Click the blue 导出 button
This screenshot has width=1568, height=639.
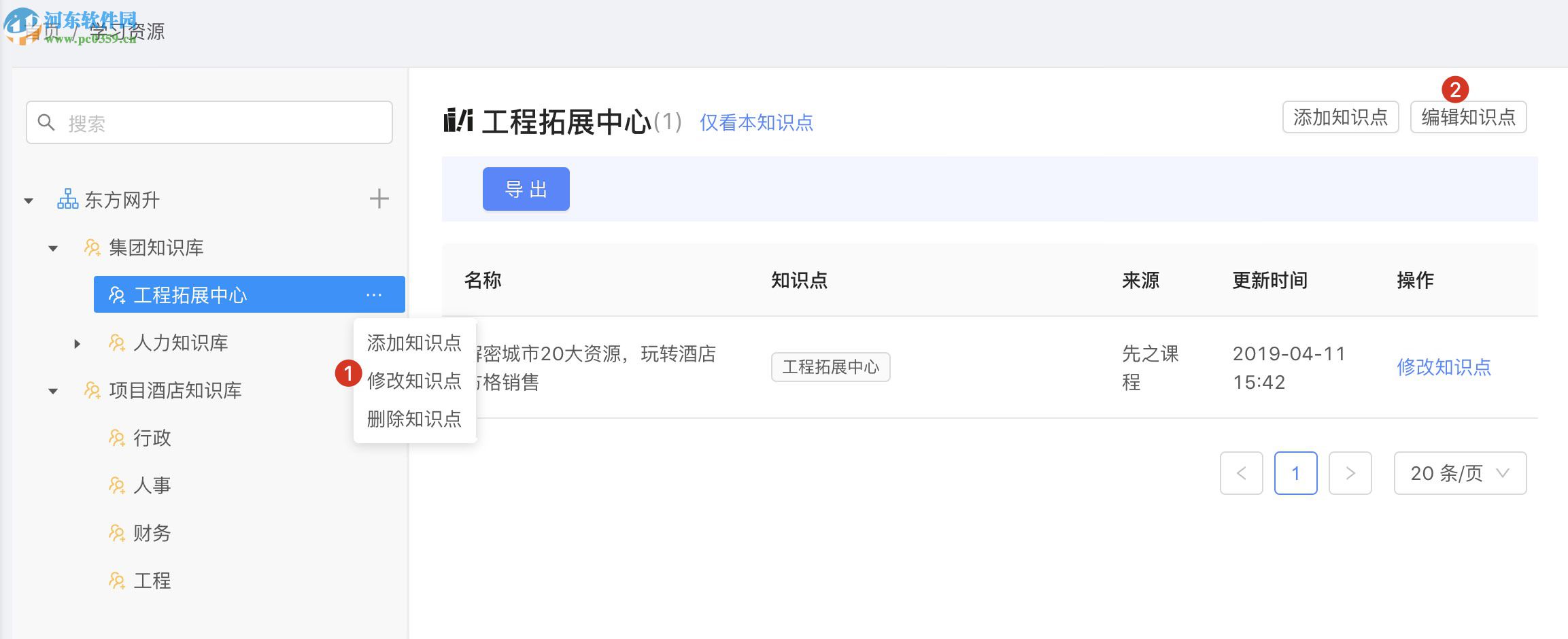(x=526, y=189)
